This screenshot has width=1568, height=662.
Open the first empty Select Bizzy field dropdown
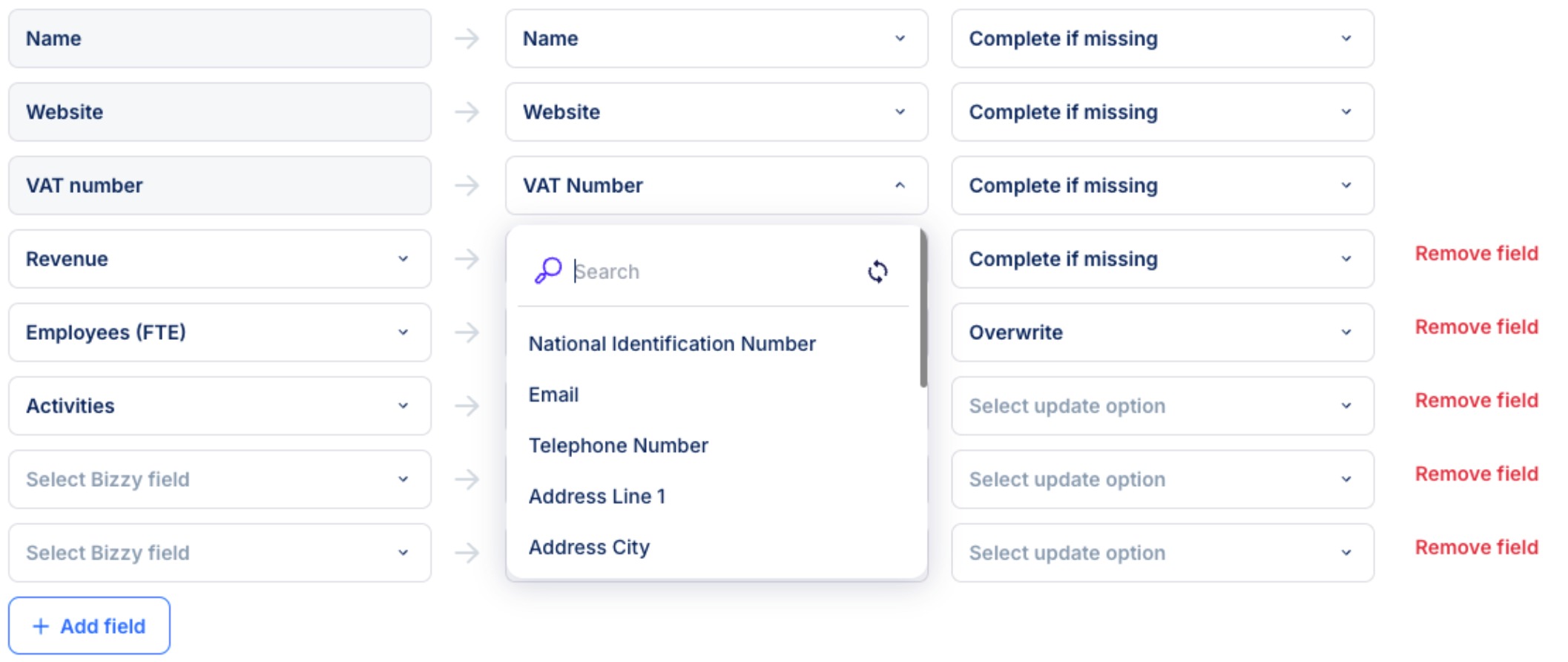[x=220, y=479]
